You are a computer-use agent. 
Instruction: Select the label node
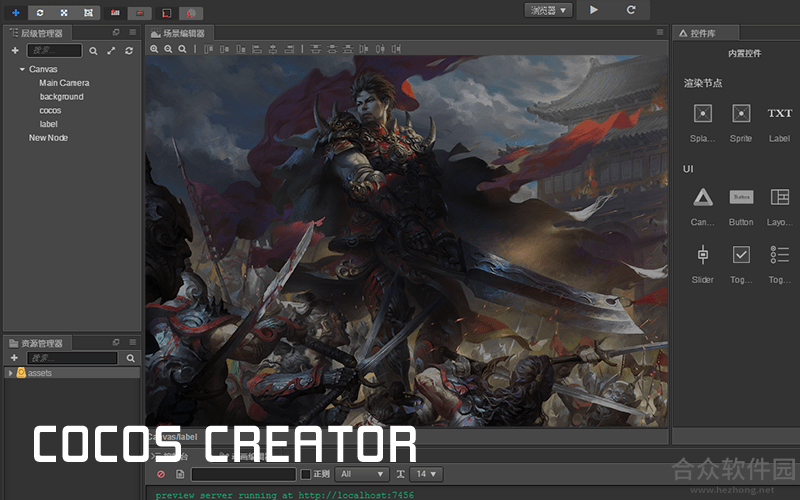pyautogui.click(x=48, y=124)
